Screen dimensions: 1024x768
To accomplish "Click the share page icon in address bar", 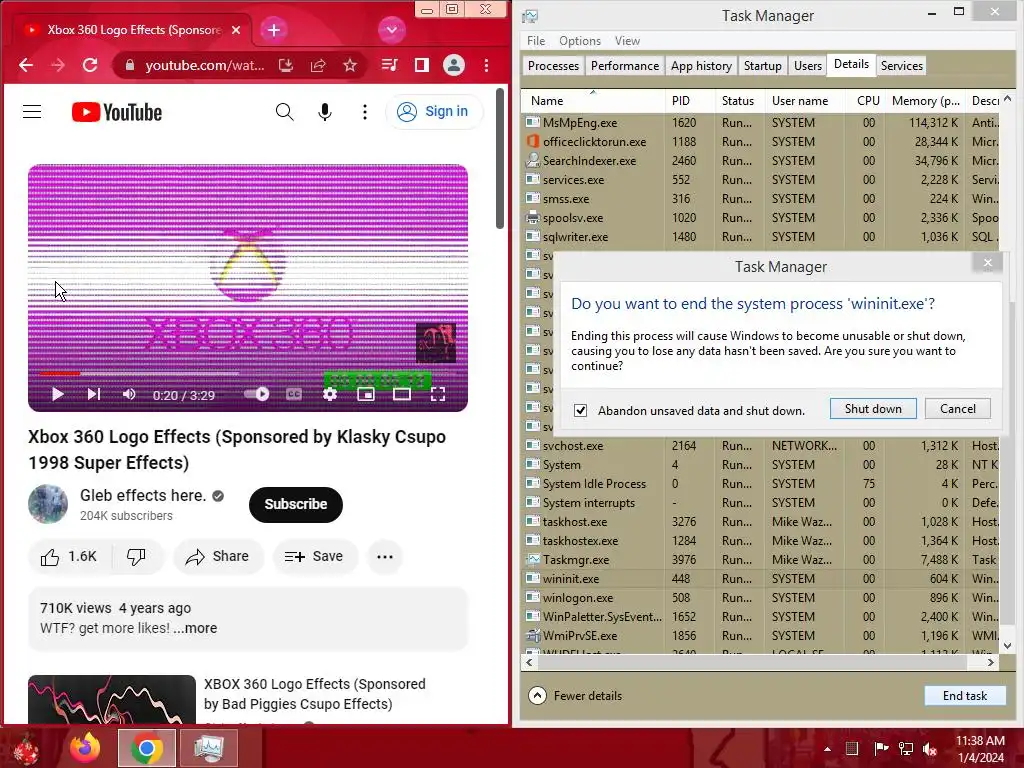I will pyautogui.click(x=318, y=65).
